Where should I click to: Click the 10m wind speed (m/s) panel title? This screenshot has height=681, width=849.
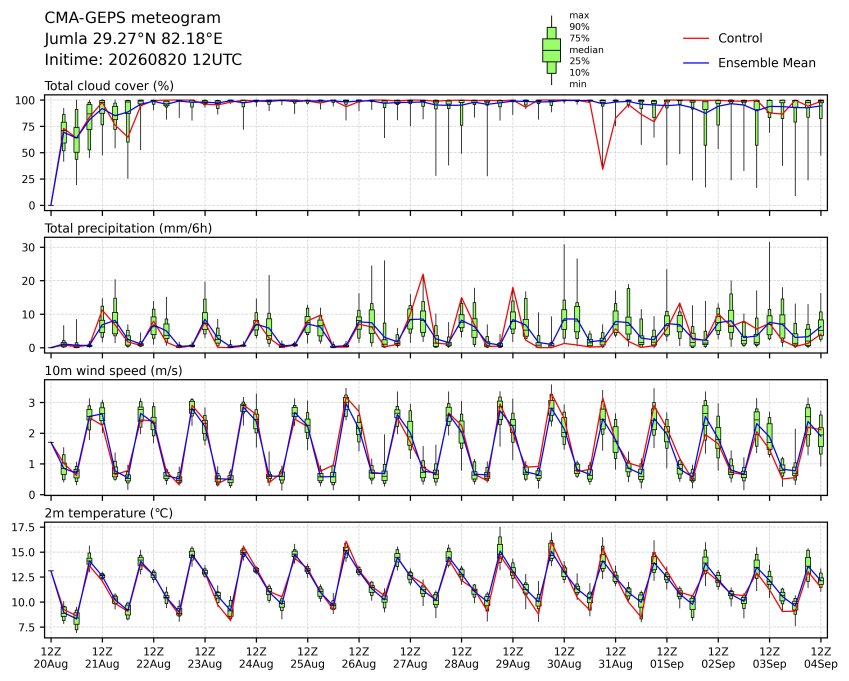[113, 371]
